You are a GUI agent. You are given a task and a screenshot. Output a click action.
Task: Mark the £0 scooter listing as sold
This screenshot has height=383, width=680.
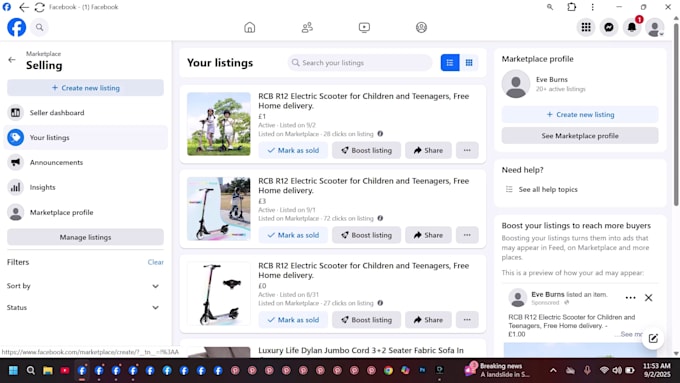pos(293,320)
